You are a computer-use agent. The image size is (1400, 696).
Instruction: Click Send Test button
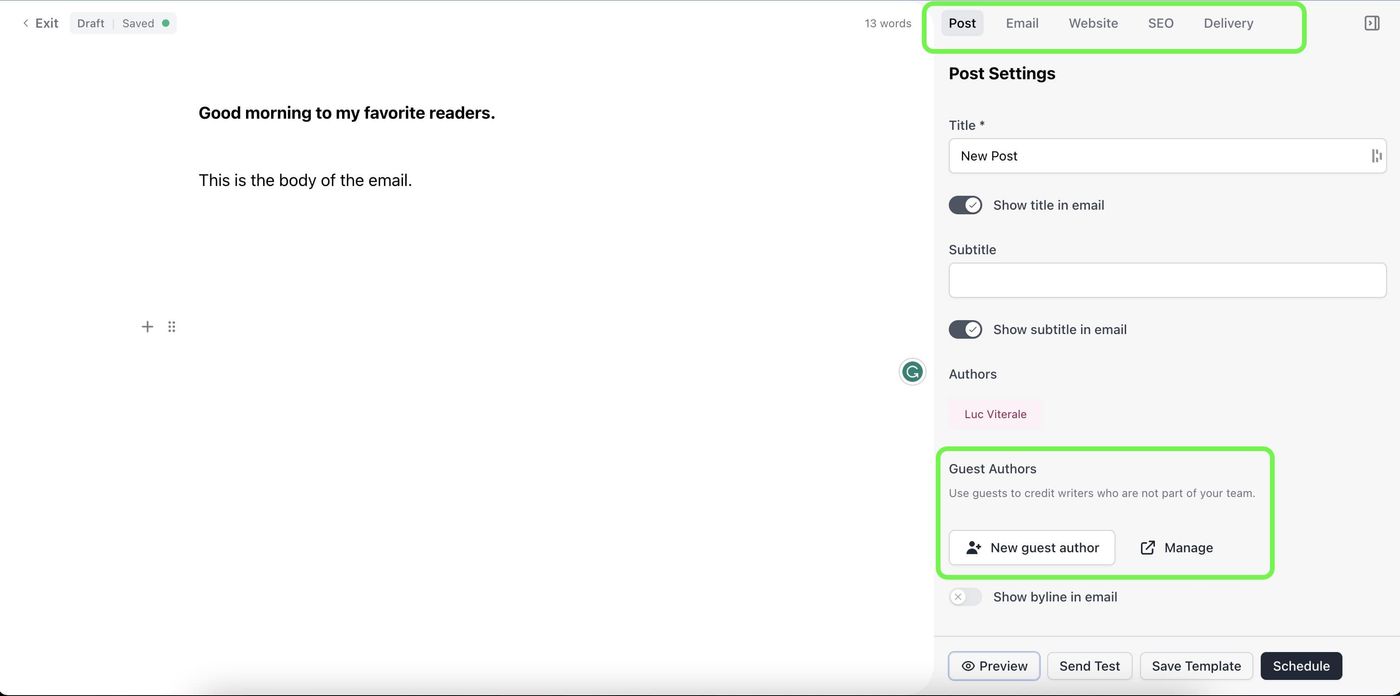(x=1090, y=666)
